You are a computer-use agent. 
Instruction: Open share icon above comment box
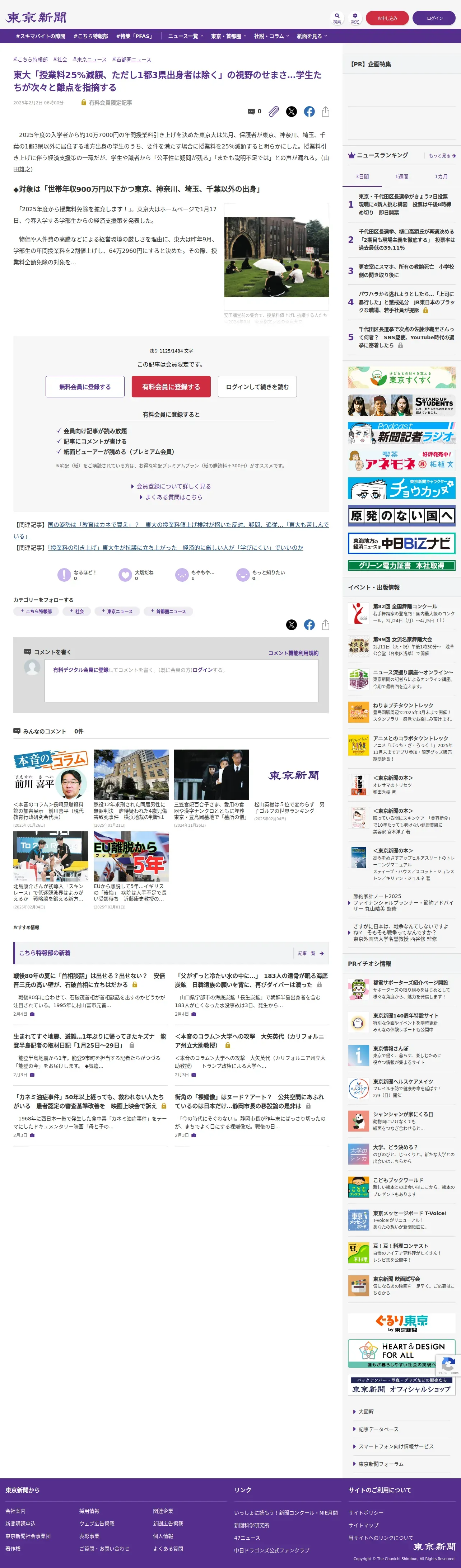click(326, 624)
